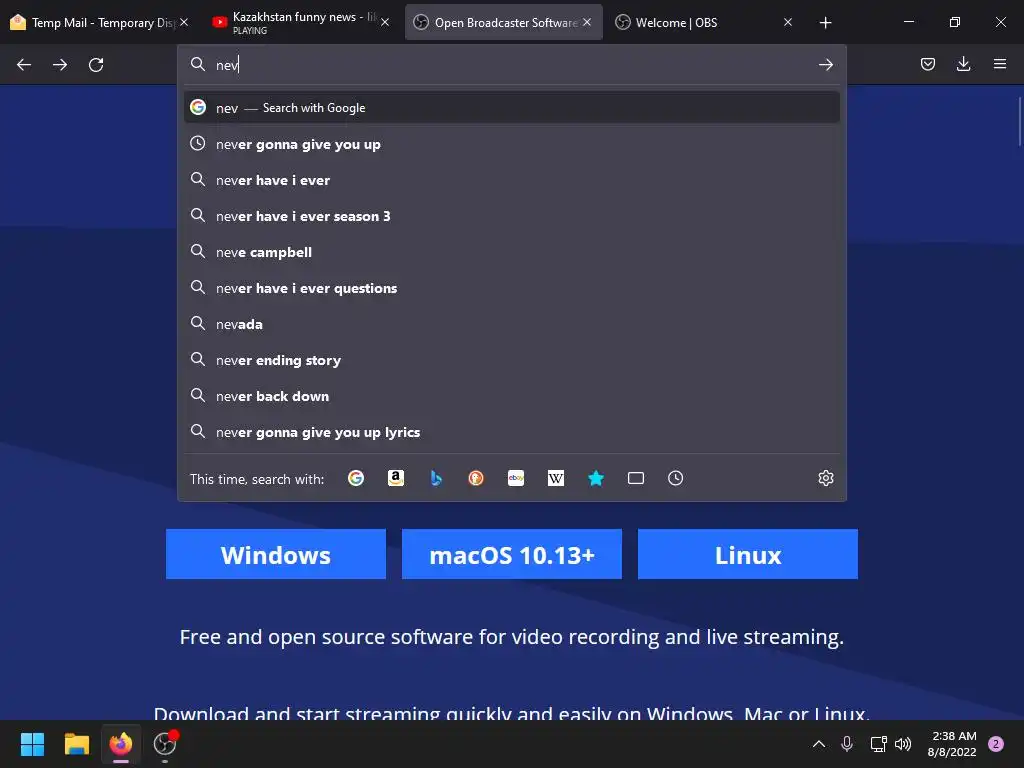The image size is (1024, 768).
Task: Save page to Pocket
Action: click(x=927, y=64)
